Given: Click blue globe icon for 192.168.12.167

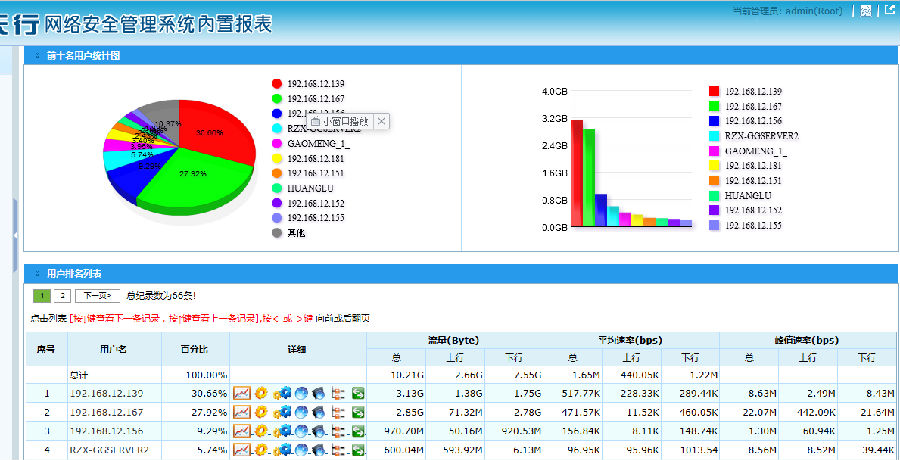Looking at the screenshot, I should (301, 412).
